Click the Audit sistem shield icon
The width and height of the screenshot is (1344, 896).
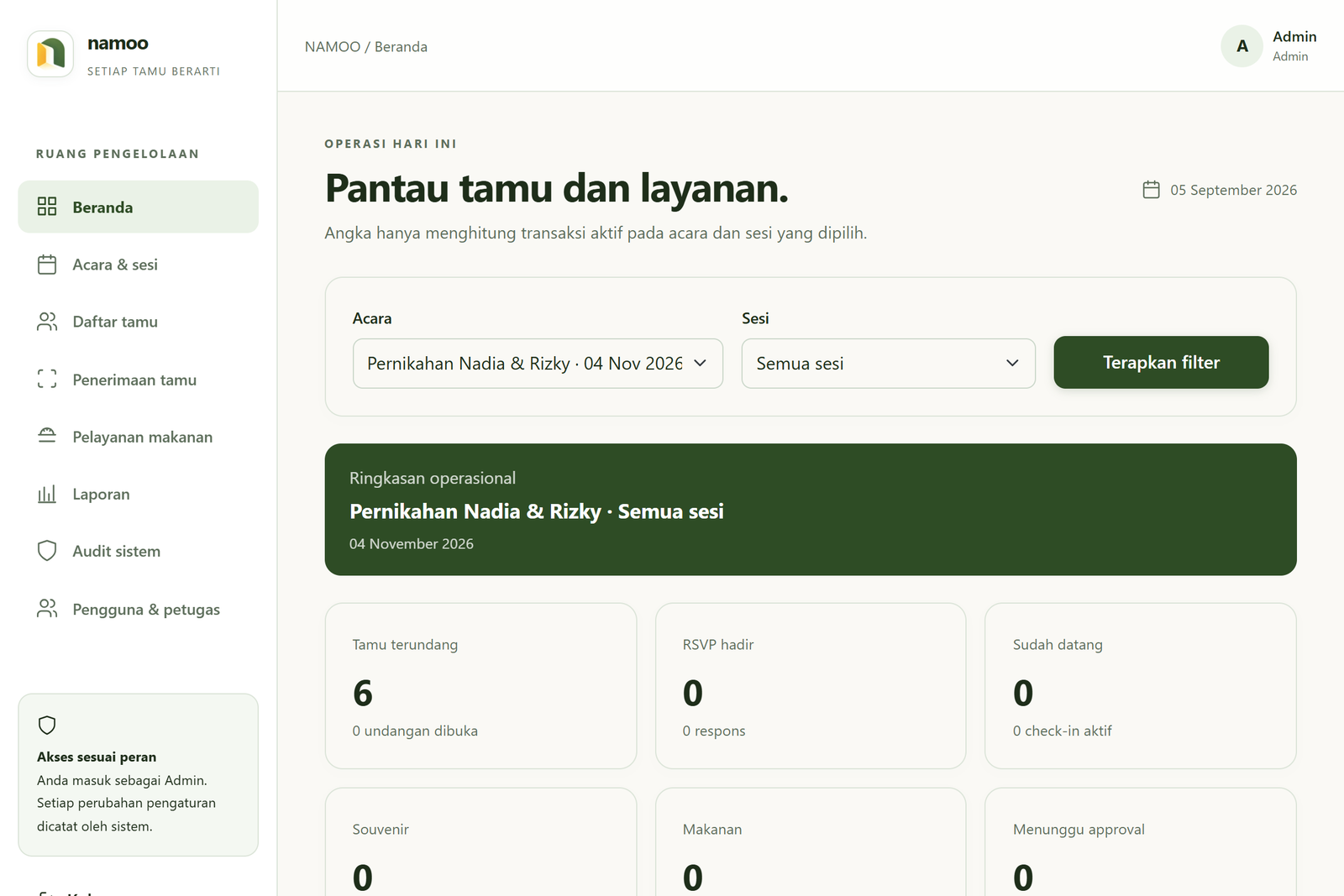(47, 551)
